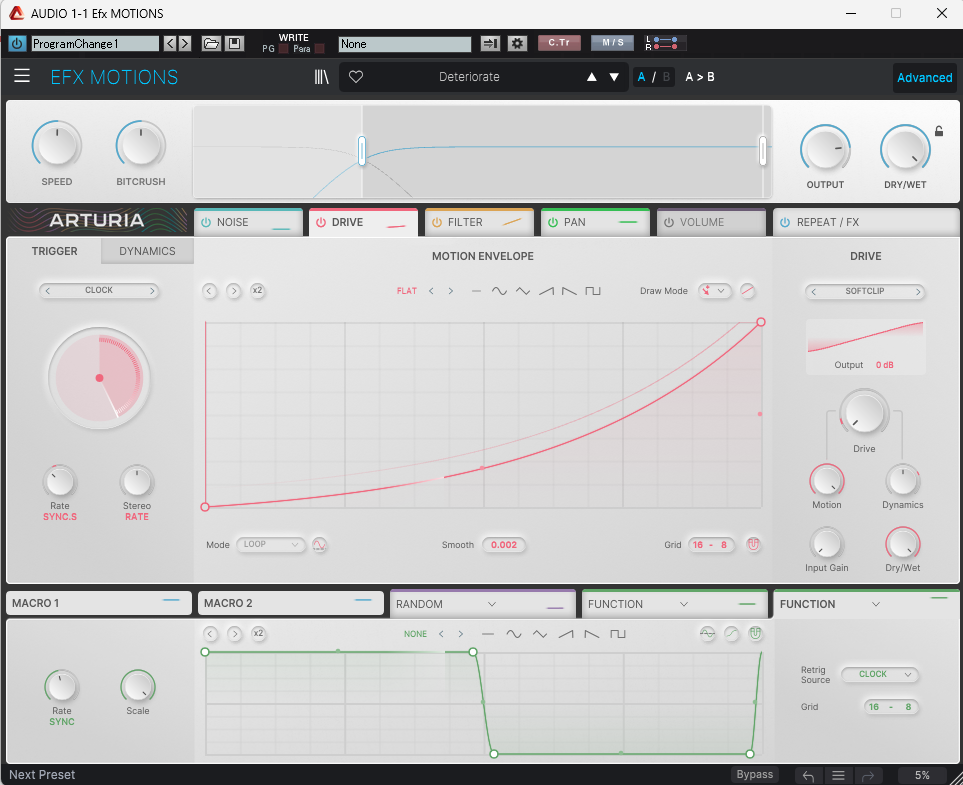
Task: Click the Advanced button
Action: point(924,77)
